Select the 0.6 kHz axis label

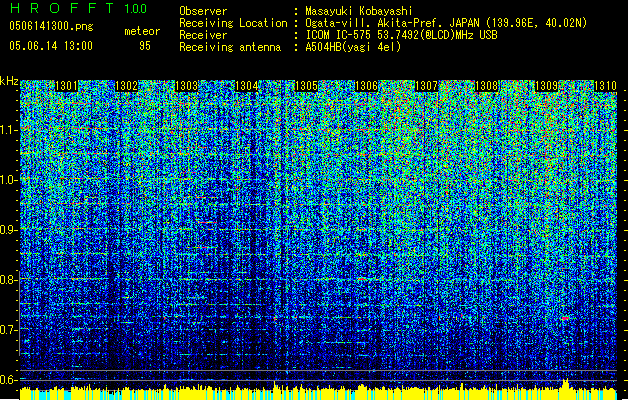pyautogui.click(x=9, y=380)
